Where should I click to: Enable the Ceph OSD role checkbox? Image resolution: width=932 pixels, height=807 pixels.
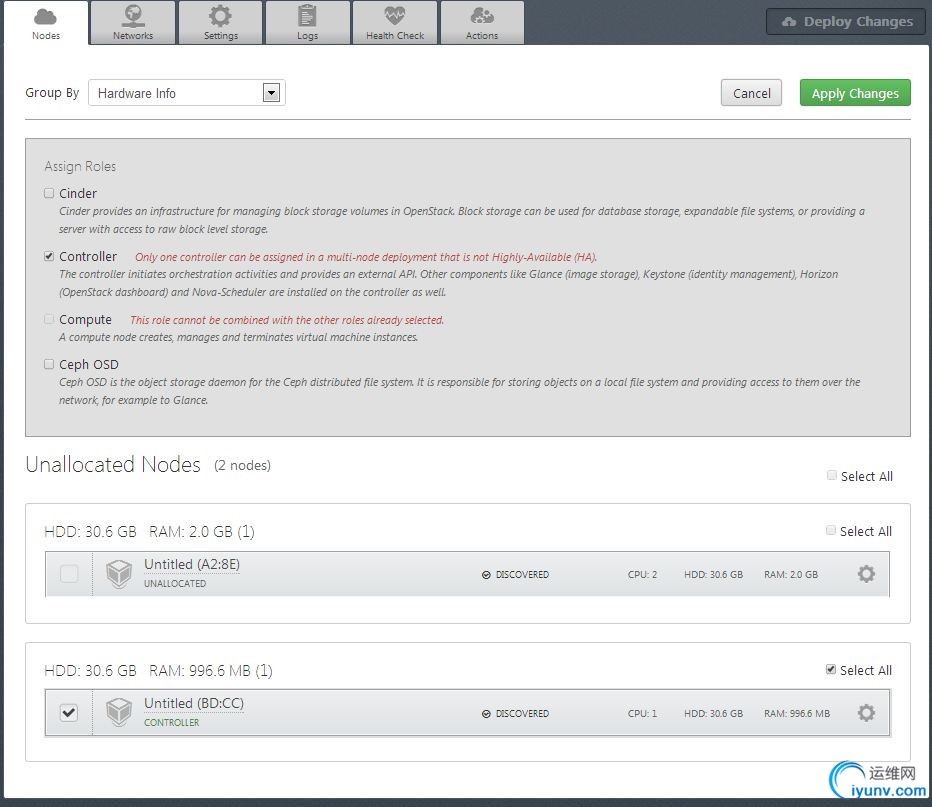pos(49,364)
